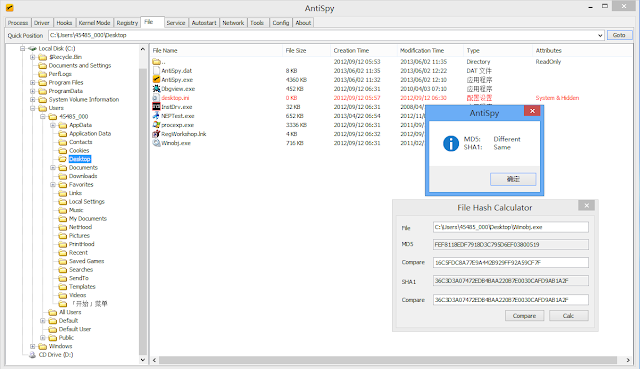Viewport: 640px width, 369px height.
Task: Expand the Program Files tree node
Action: [x=33, y=82]
